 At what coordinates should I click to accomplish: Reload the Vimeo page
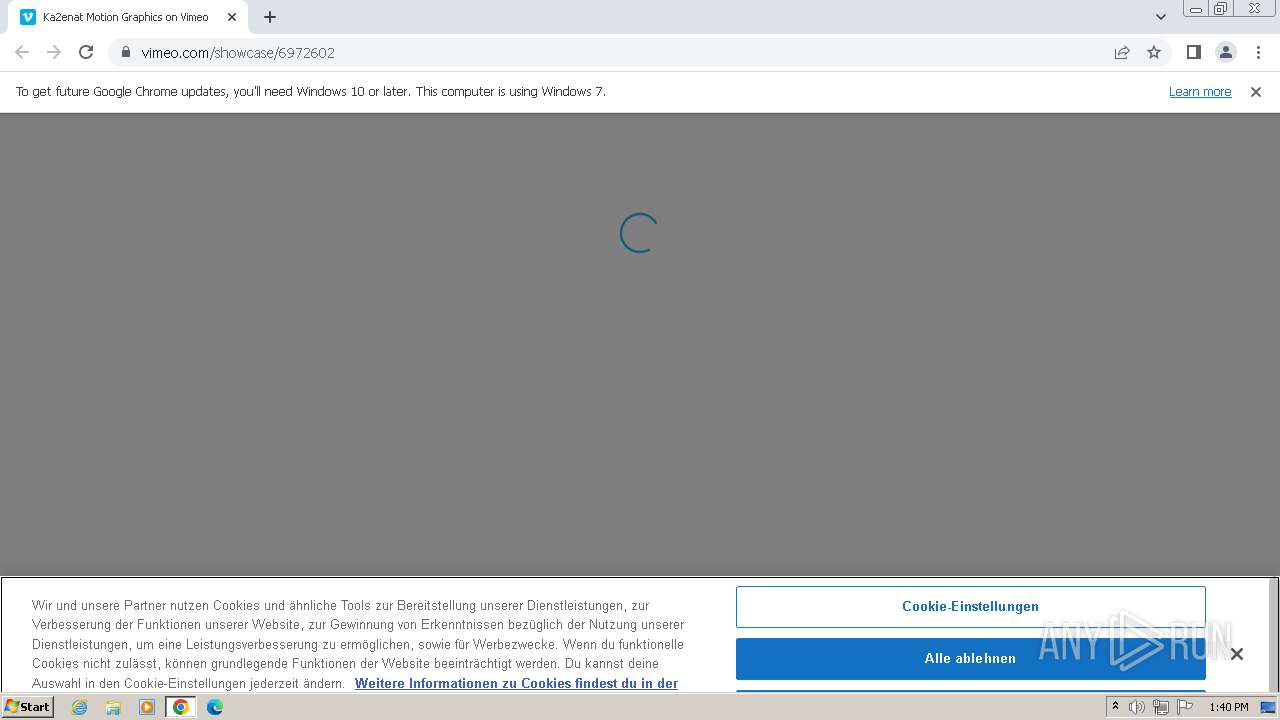[x=86, y=52]
